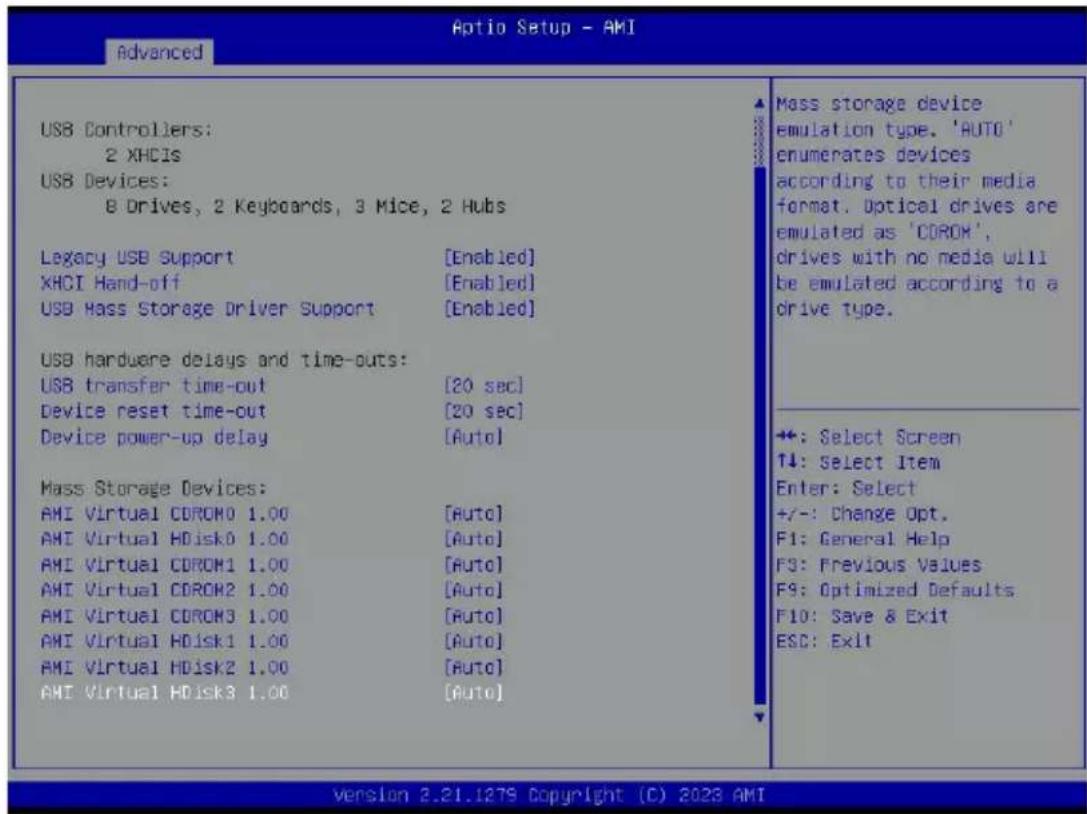Select AMI Virtual CDROM2 1.00 entry
The height and width of the screenshot is (814, 1087).
click(164, 590)
